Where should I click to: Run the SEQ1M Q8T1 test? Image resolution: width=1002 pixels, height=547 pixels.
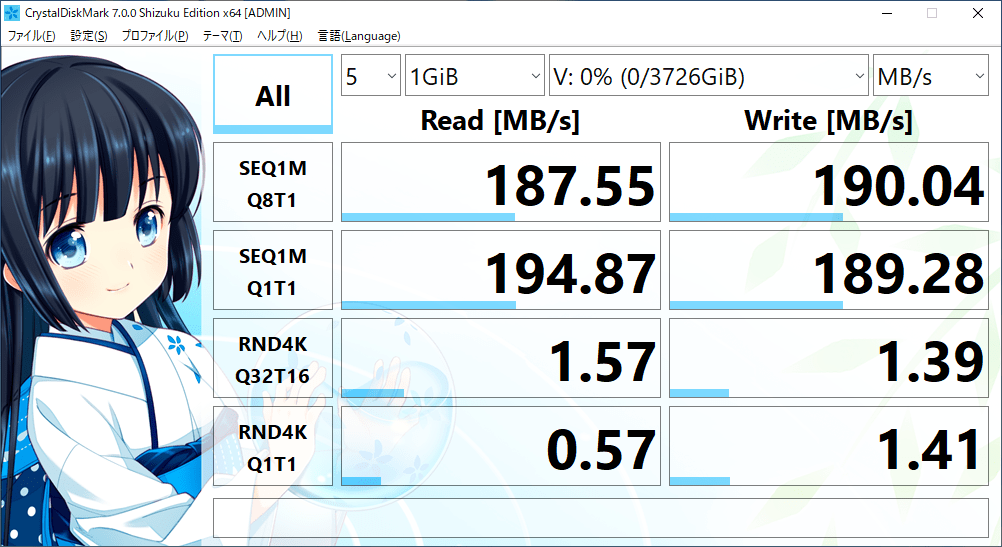point(273,182)
